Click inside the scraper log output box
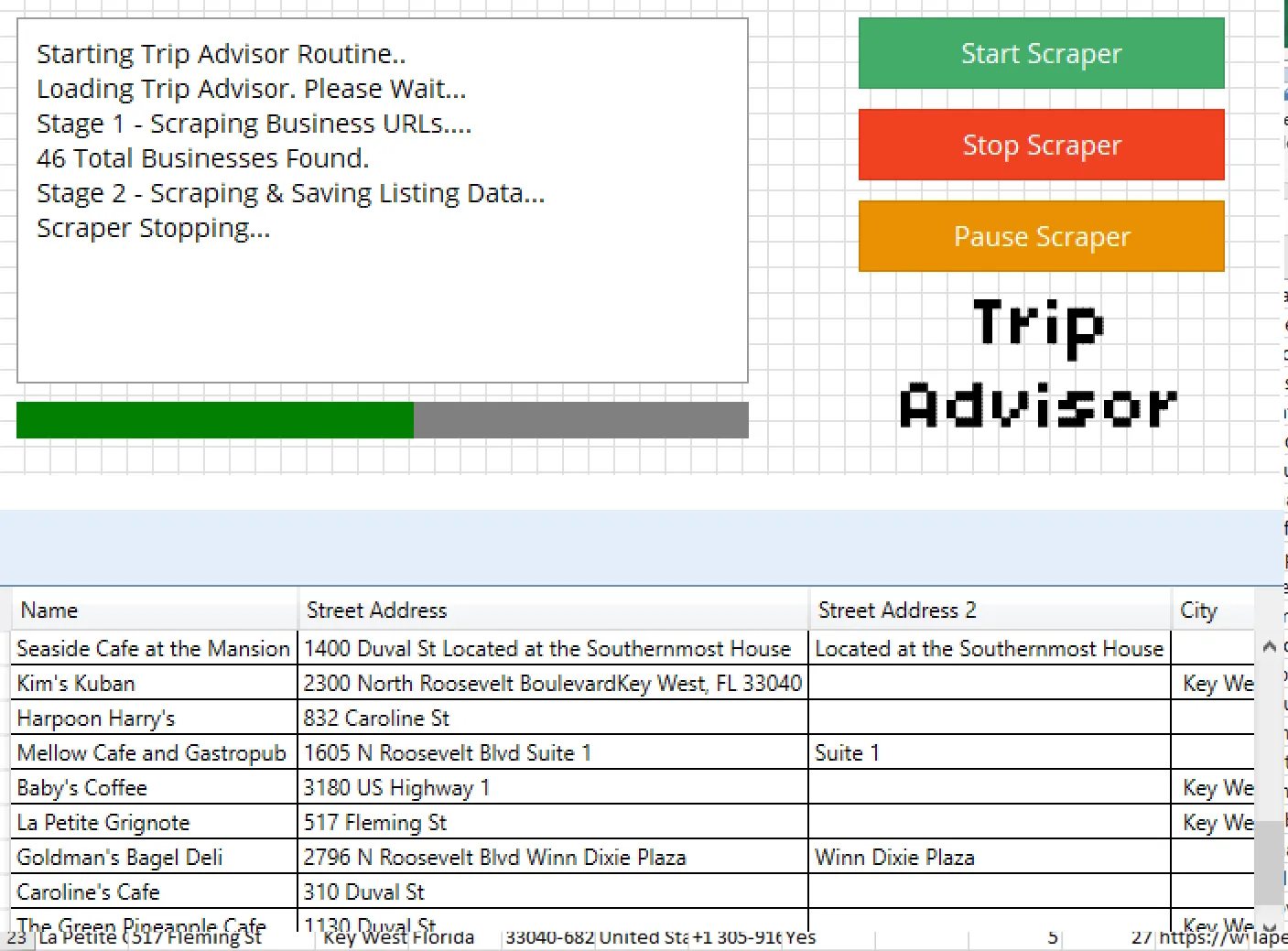Viewport: 1288px width, 951px height. [383, 200]
